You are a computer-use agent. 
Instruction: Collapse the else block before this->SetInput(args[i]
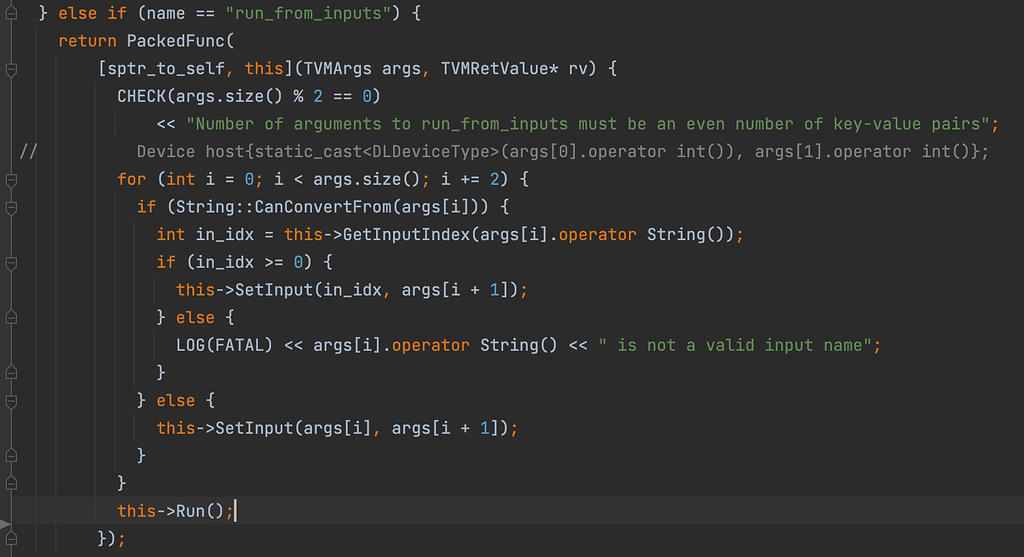(11, 401)
